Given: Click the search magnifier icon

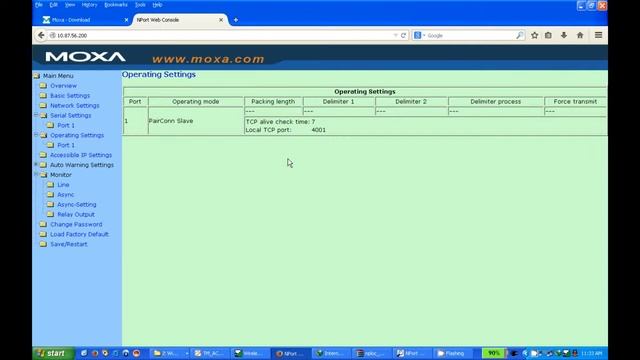Looking at the screenshot, I should tap(519, 36).
